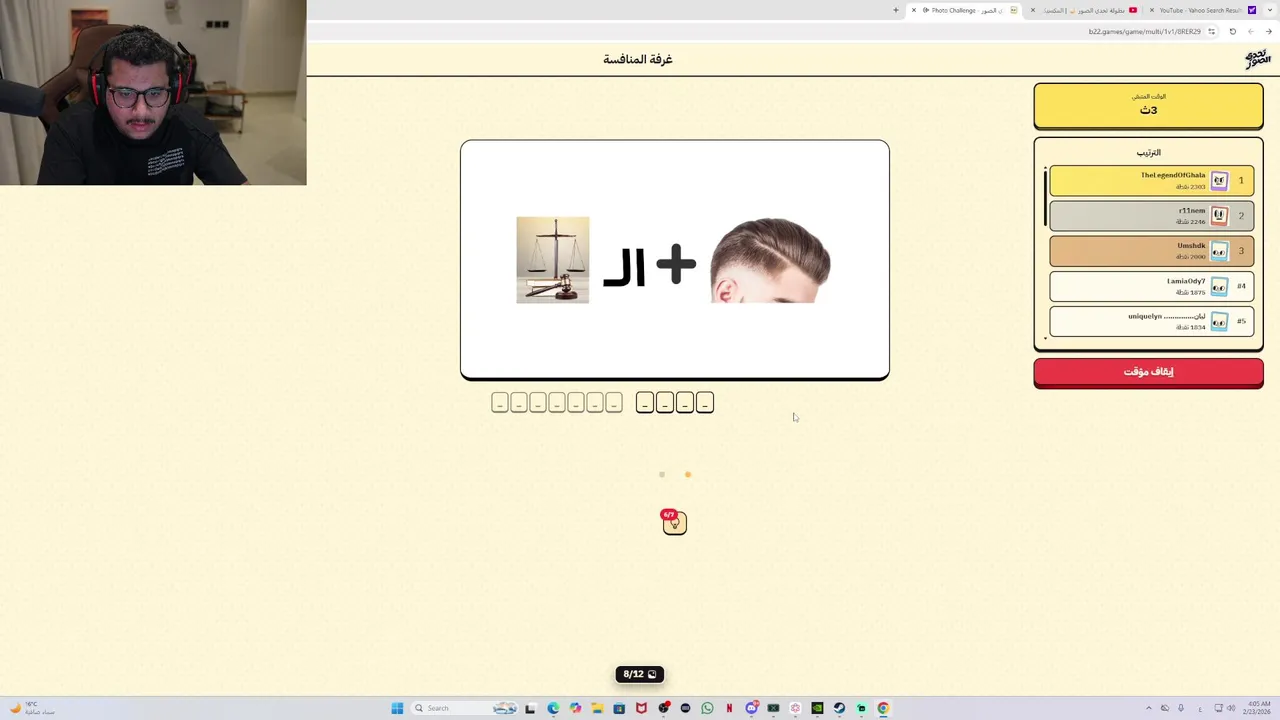Open the site settings icon in address bar
Screen dimensions: 1280x720
pos(1211,32)
